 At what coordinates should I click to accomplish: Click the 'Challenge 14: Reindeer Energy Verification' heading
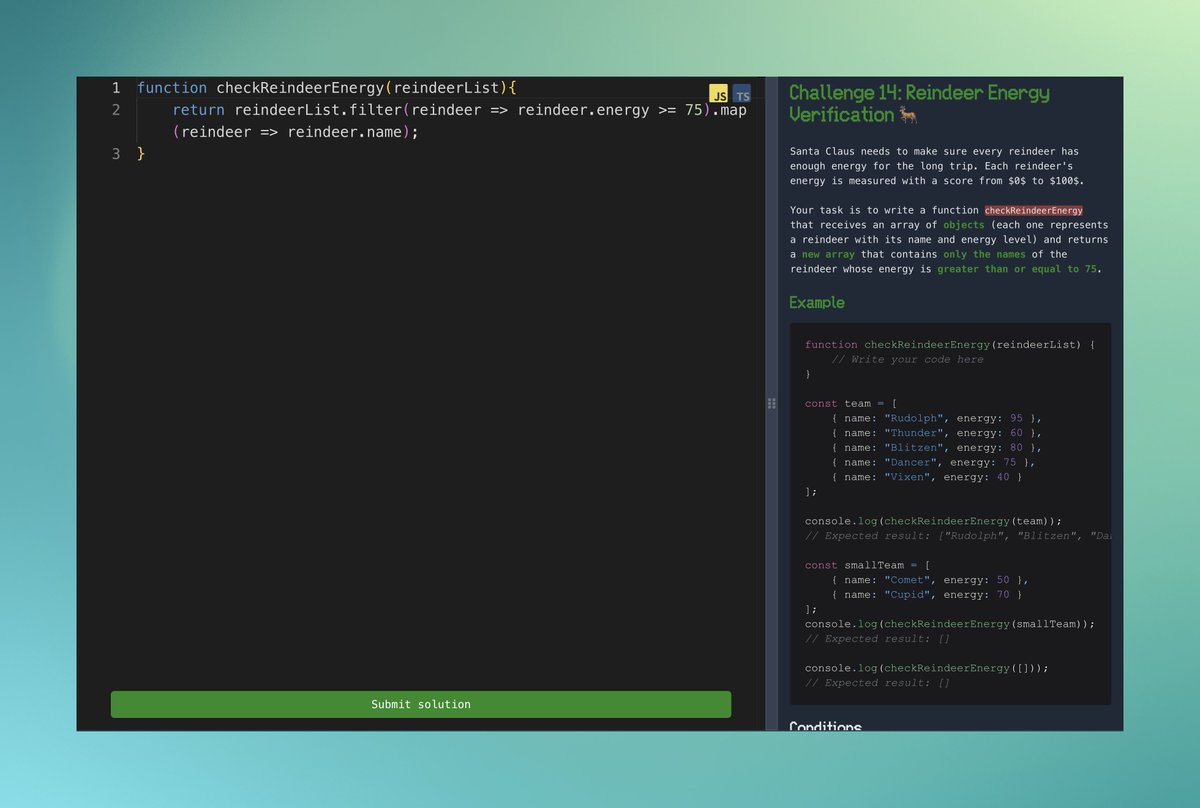(920, 103)
